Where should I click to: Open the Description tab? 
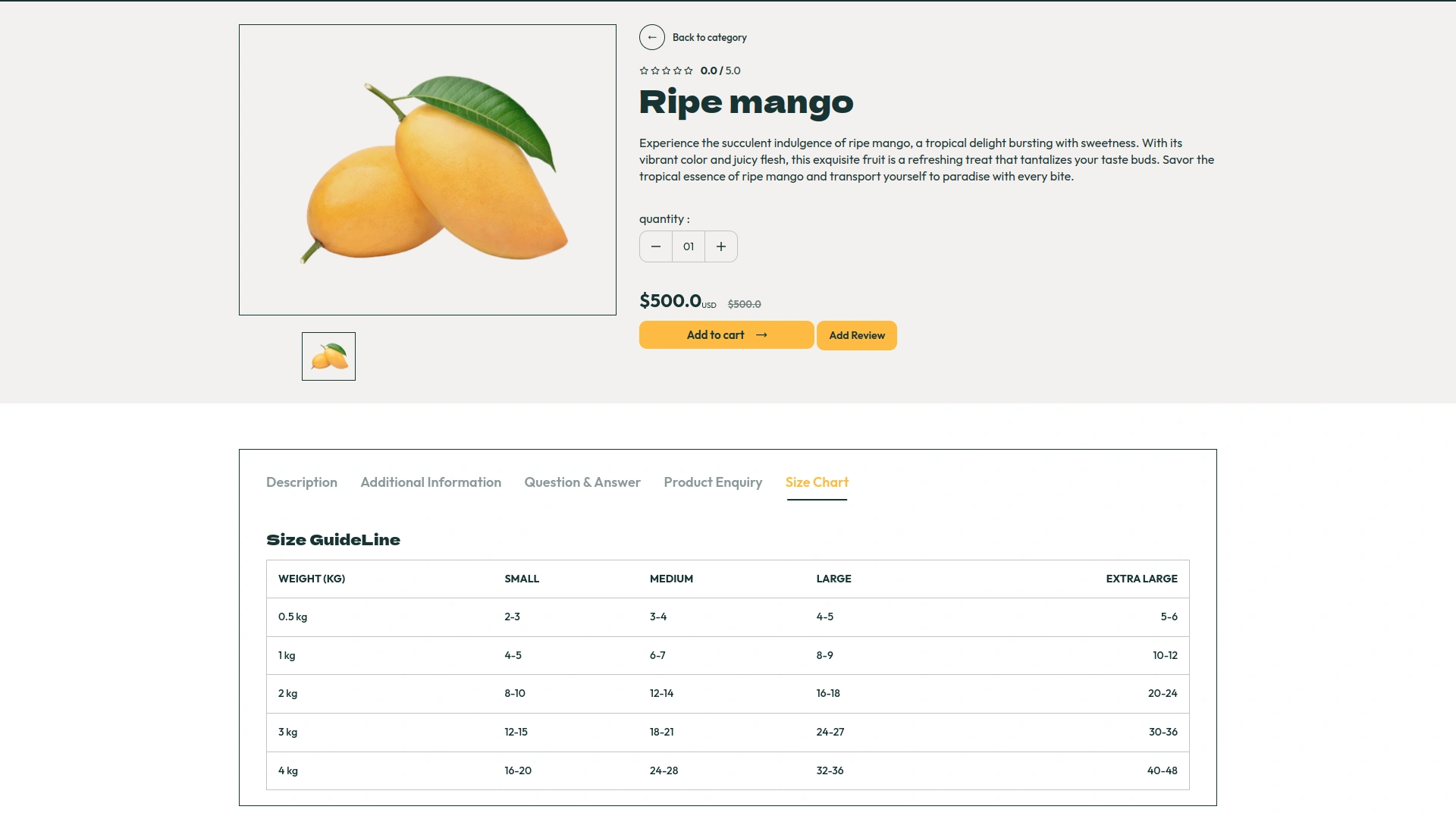click(x=302, y=482)
